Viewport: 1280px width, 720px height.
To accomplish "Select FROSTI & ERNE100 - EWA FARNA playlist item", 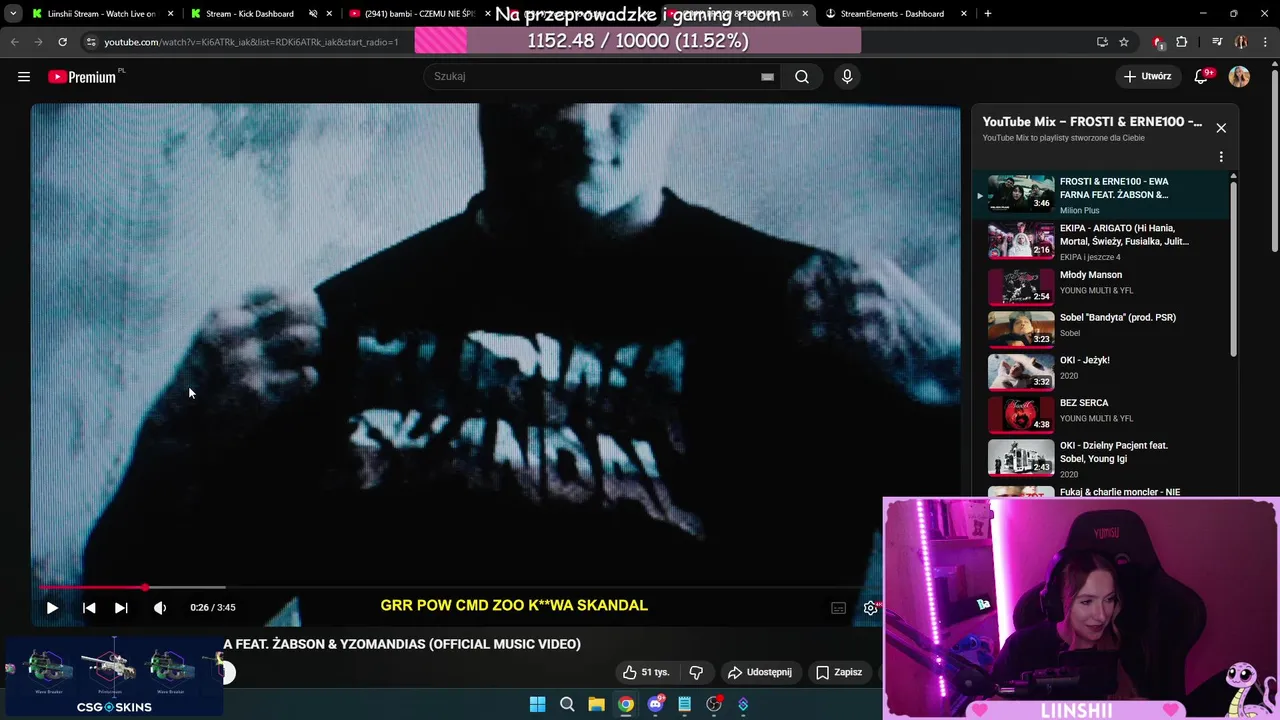I will pyautogui.click(x=1100, y=194).
